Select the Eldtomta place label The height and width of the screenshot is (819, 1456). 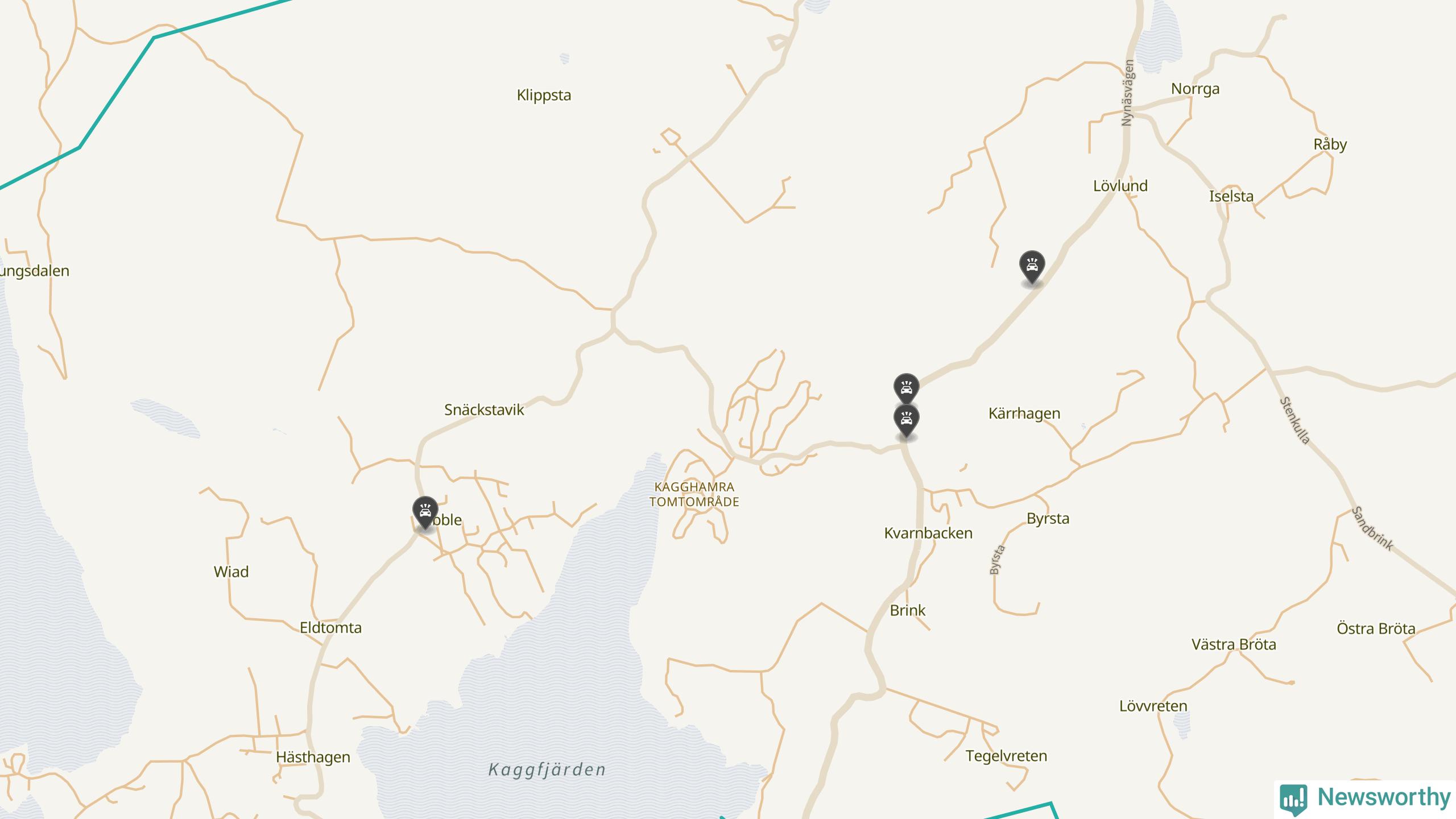330,628
